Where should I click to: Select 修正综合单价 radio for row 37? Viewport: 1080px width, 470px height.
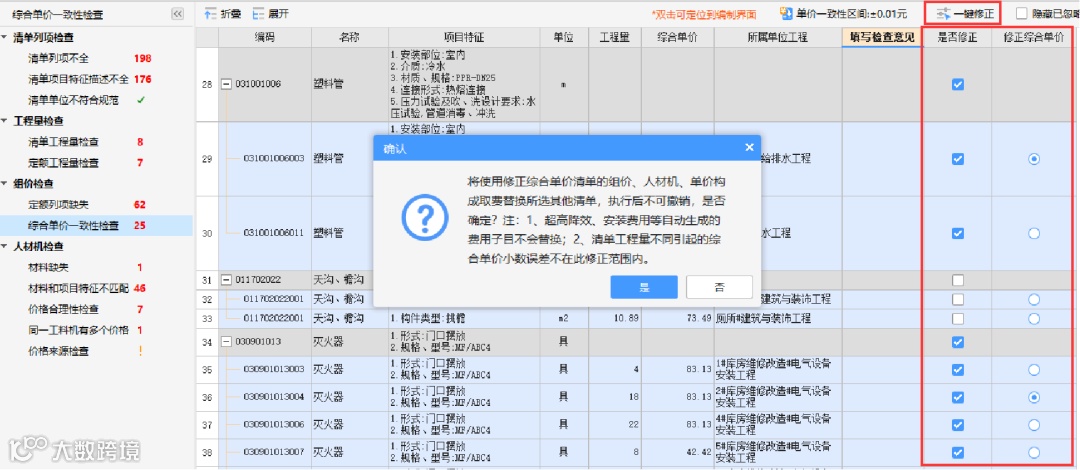click(1033, 425)
